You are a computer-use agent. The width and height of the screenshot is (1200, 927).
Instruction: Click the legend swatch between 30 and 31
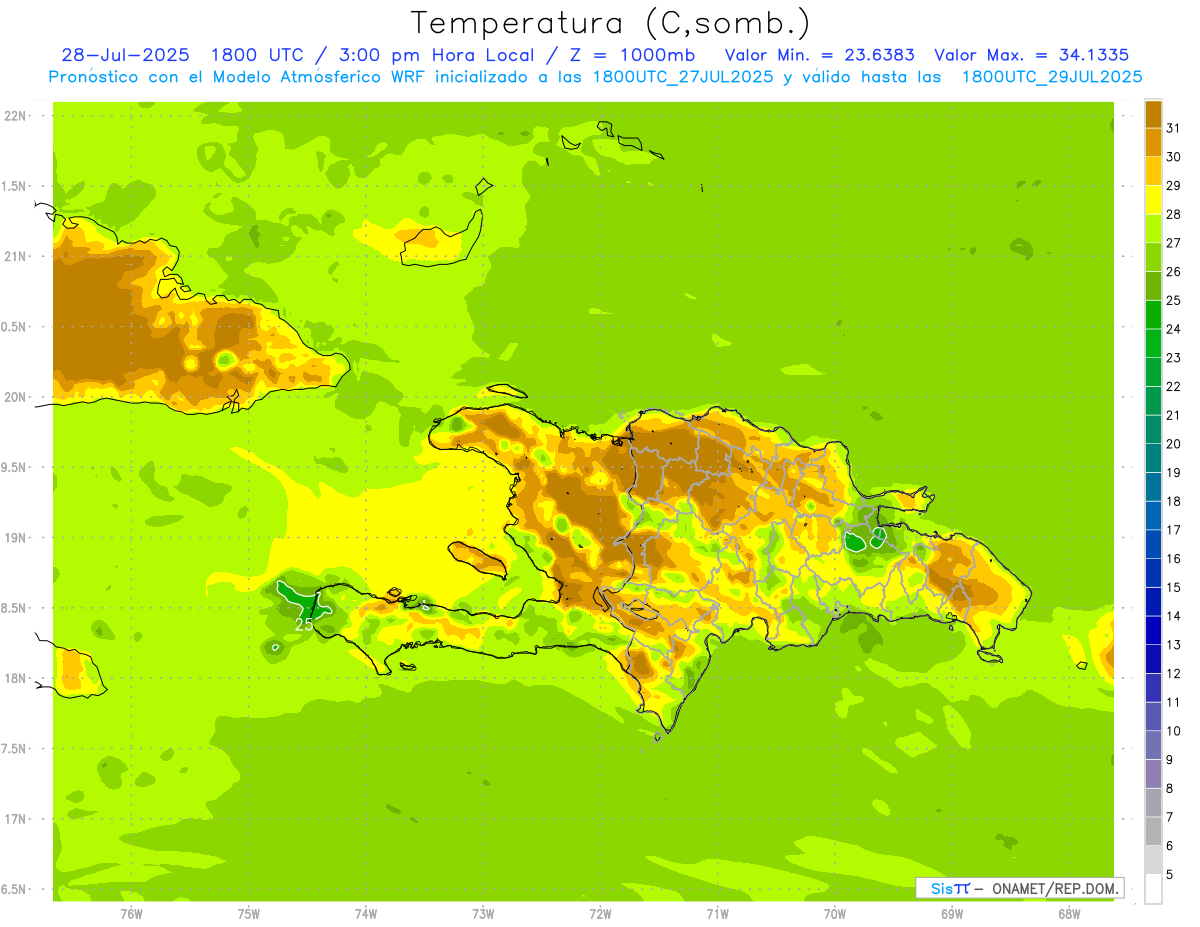[x=1153, y=143]
